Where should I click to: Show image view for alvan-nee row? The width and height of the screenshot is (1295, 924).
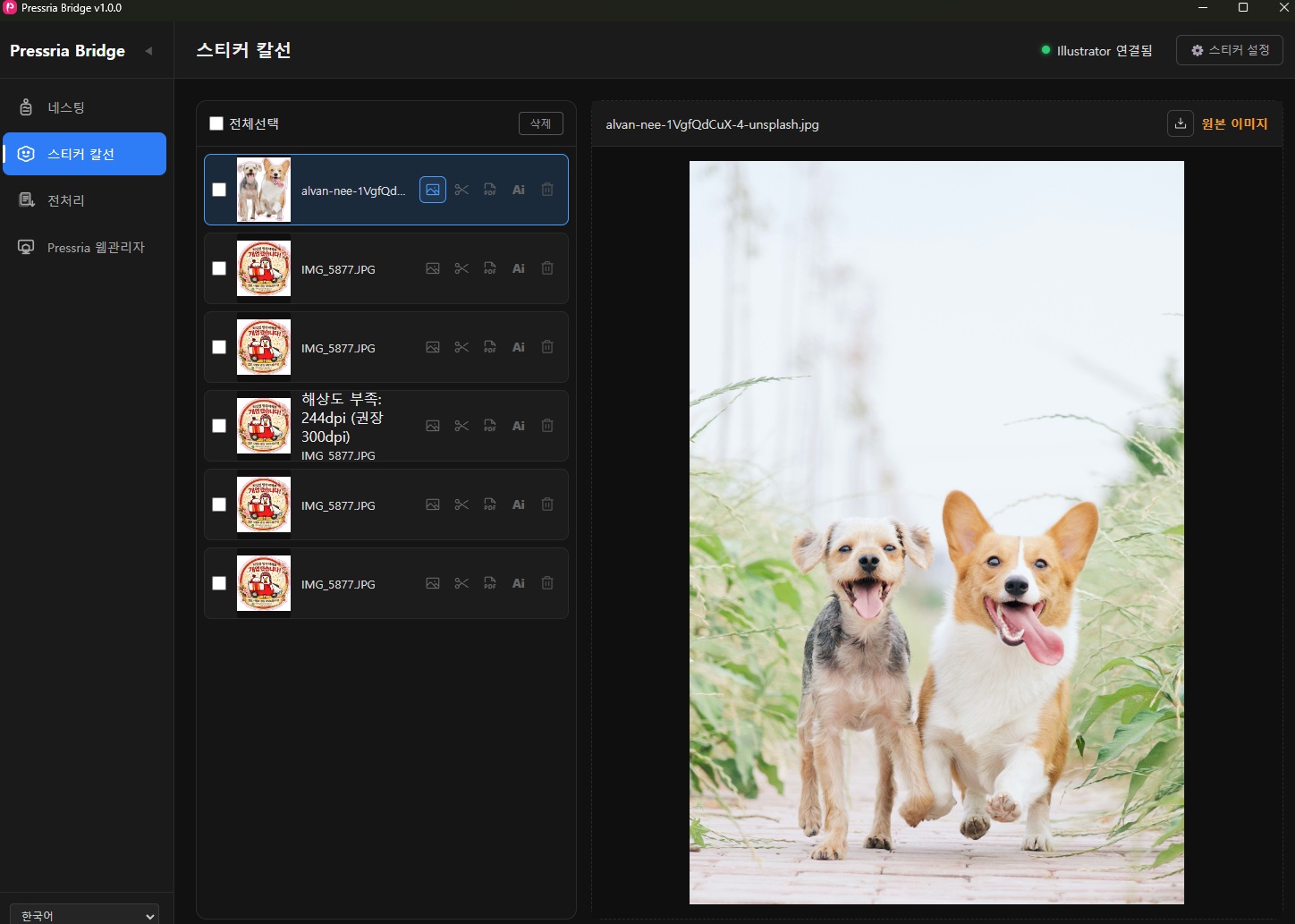pyautogui.click(x=433, y=190)
